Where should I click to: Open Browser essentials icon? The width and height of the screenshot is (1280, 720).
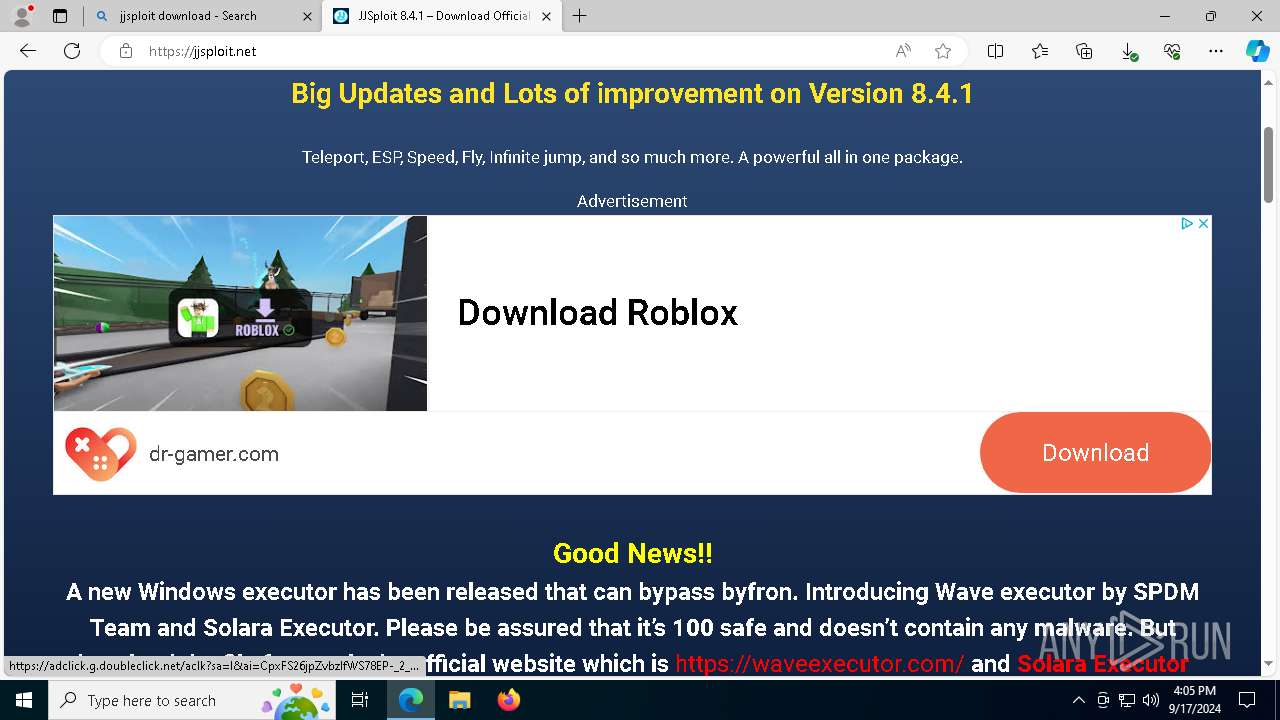point(1172,51)
